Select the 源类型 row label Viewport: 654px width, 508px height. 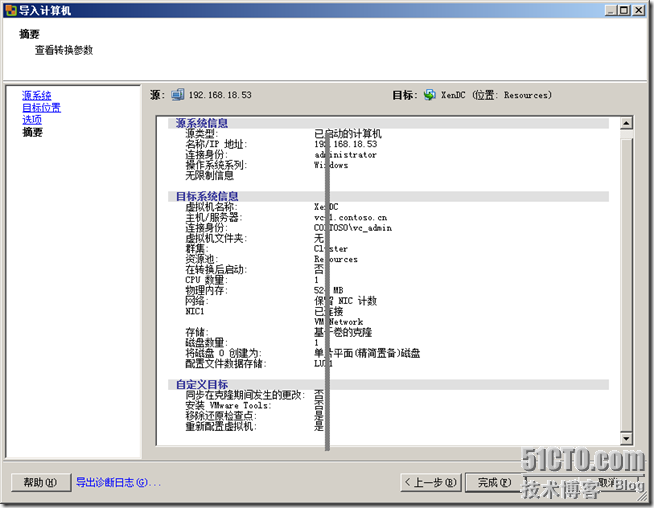201,133
